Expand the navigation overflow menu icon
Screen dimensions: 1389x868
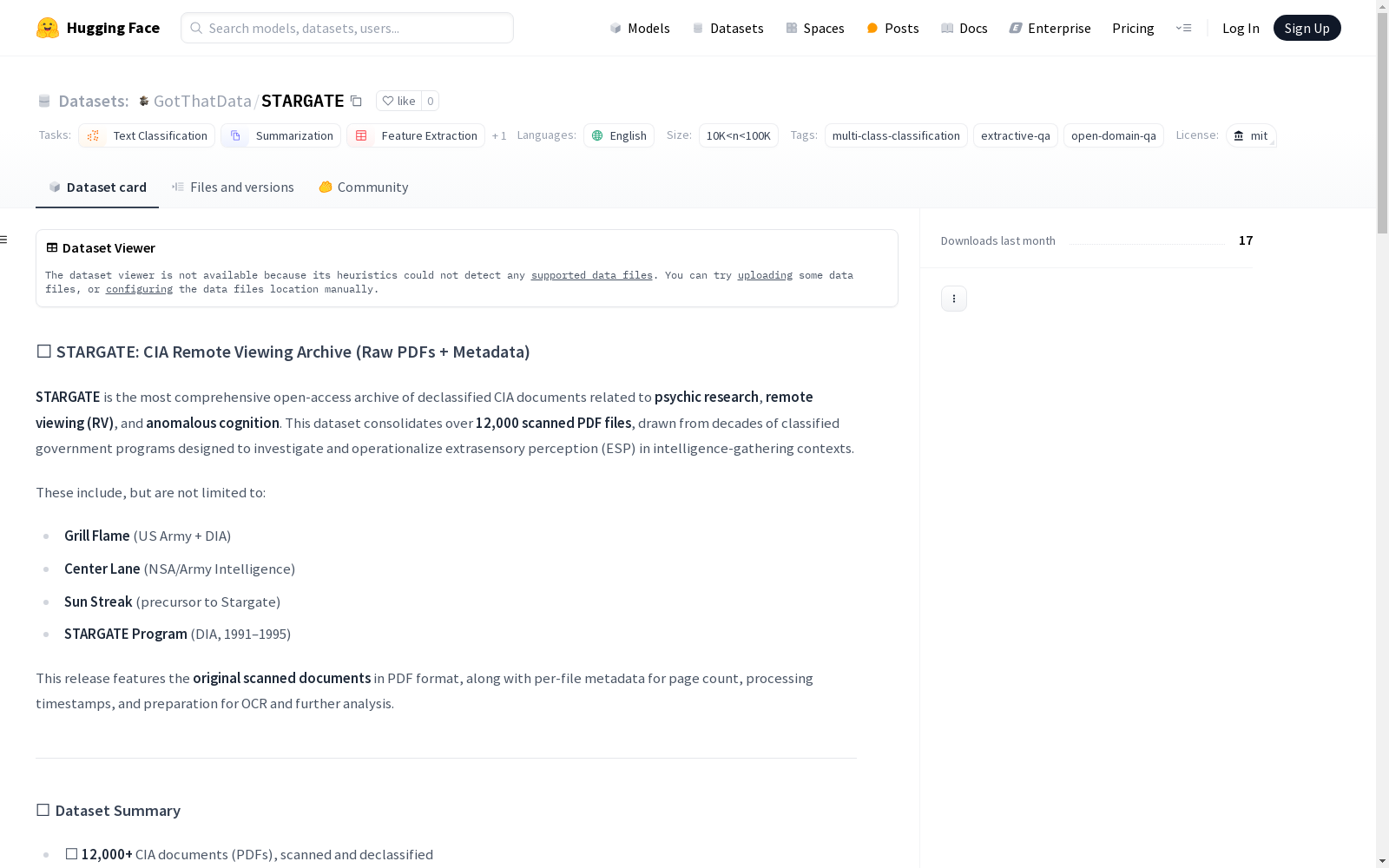(x=1183, y=28)
